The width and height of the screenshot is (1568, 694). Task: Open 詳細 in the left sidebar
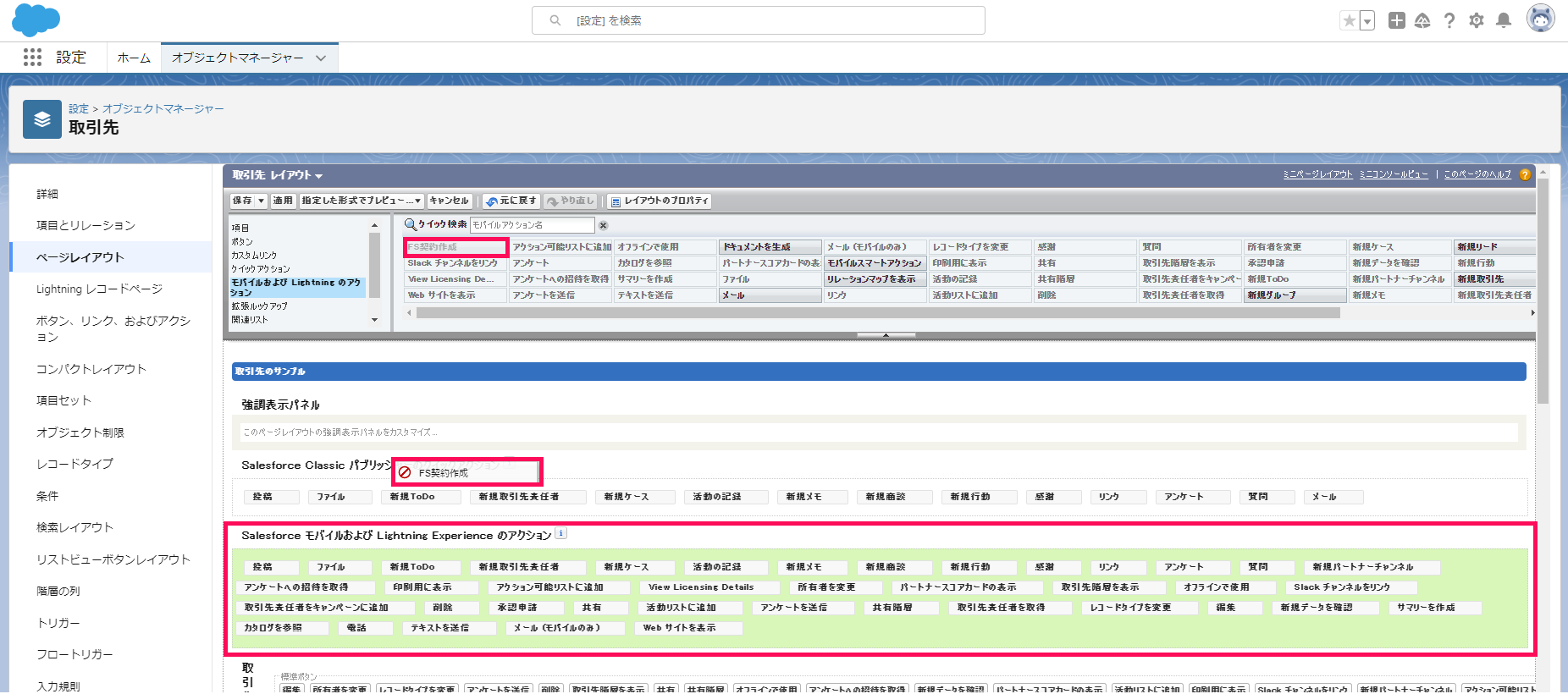click(x=47, y=194)
